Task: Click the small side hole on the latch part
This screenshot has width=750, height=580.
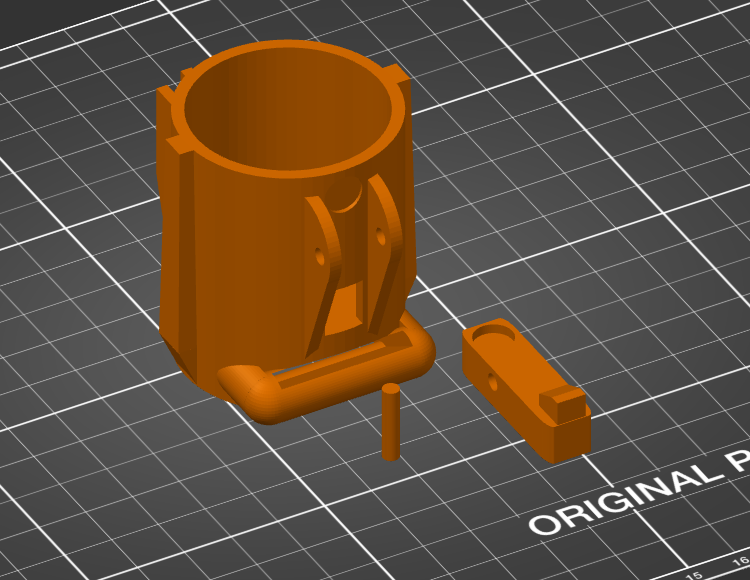Action: click(x=493, y=382)
